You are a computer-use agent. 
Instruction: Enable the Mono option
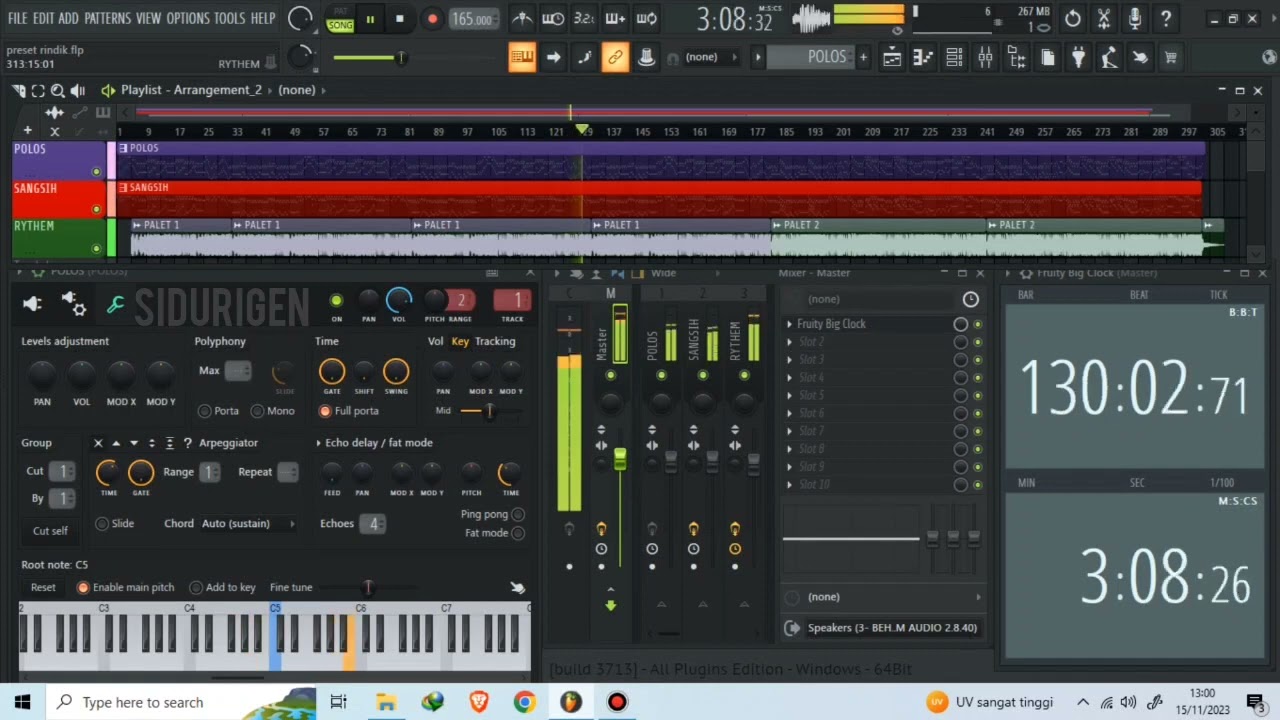tap(257, 411)
